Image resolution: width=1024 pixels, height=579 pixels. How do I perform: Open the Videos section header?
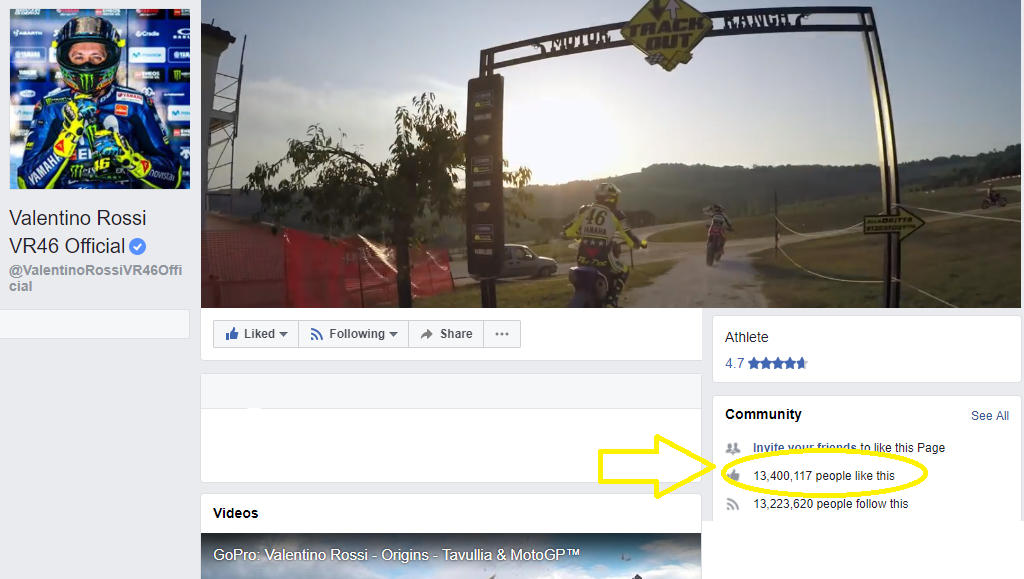pos(235,512)
